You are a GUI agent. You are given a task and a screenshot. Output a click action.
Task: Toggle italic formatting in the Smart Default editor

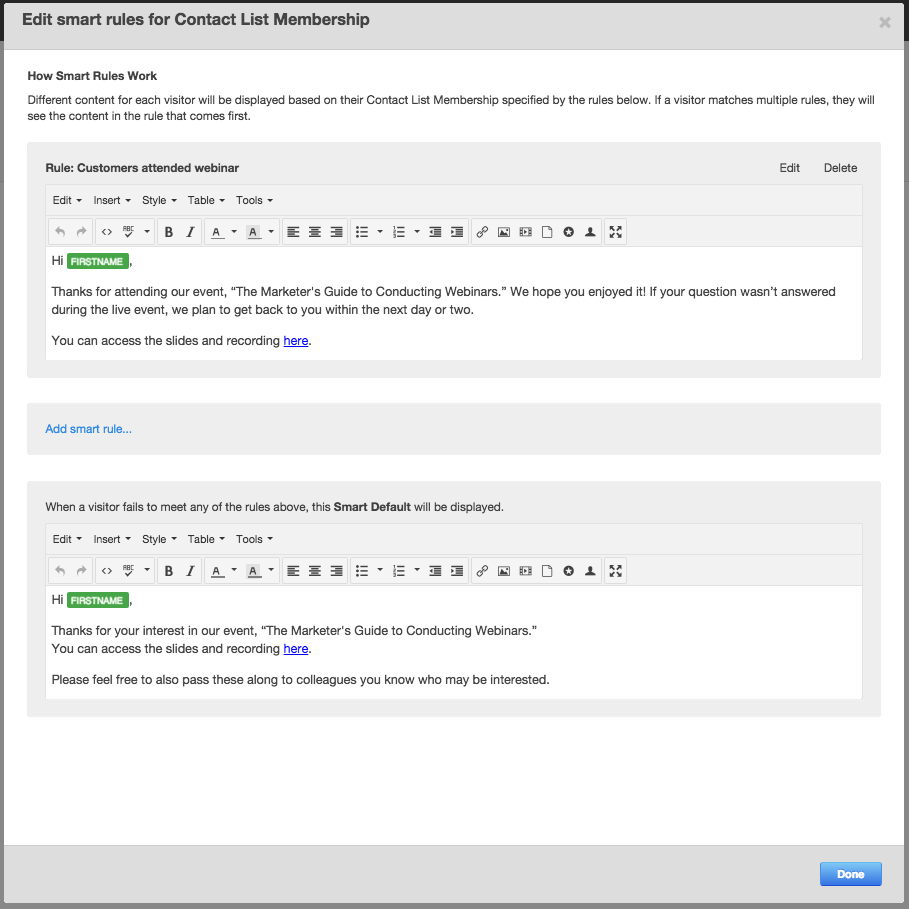coord(190,570)
